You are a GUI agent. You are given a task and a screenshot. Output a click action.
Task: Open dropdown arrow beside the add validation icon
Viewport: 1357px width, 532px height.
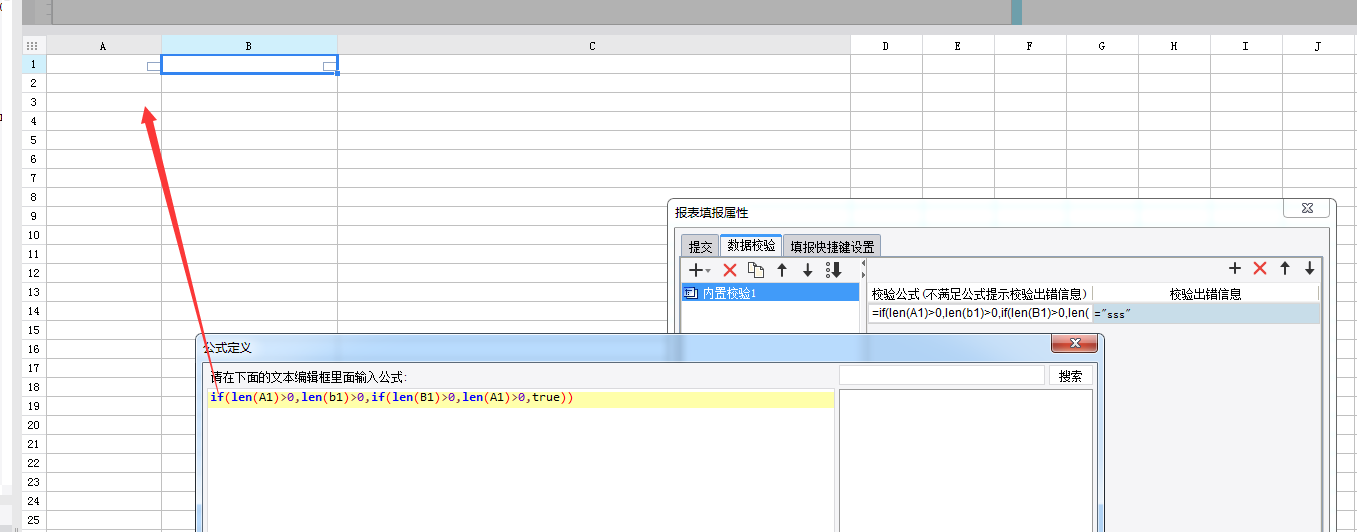coord(709,271)
